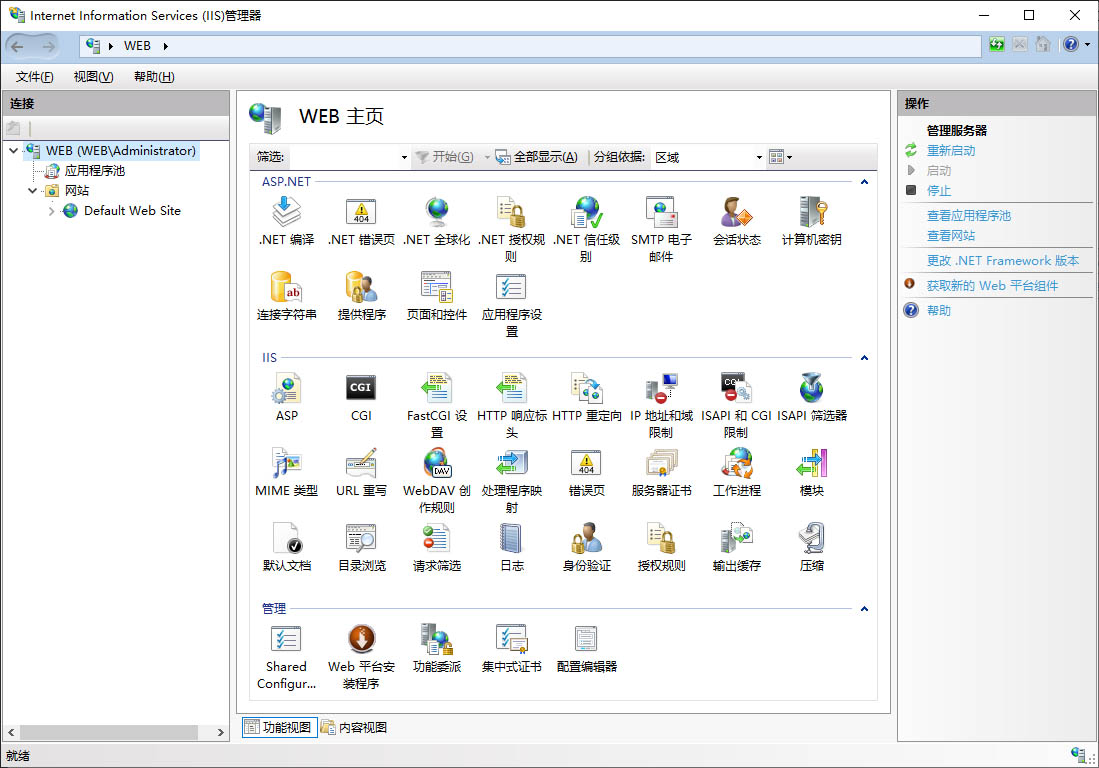Open 集中式证书 feature
The image size is (1099, 768).
pos(512,649)
